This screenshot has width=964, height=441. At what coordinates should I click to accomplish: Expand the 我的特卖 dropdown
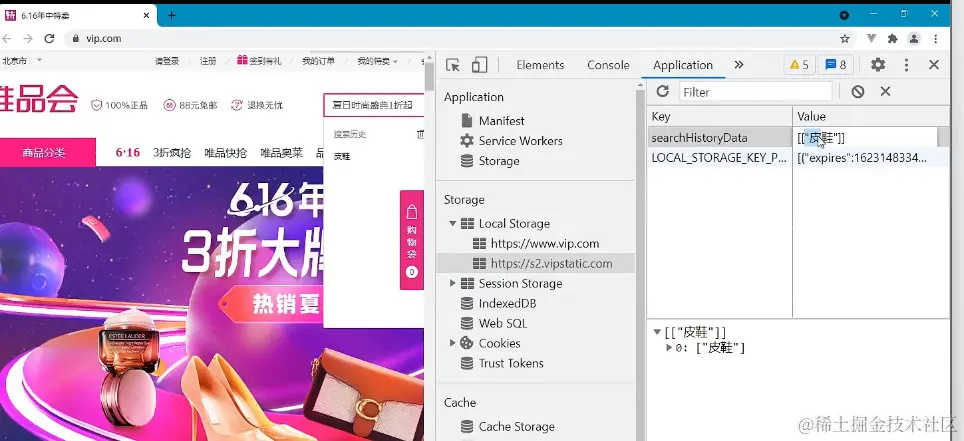(377, 61)
